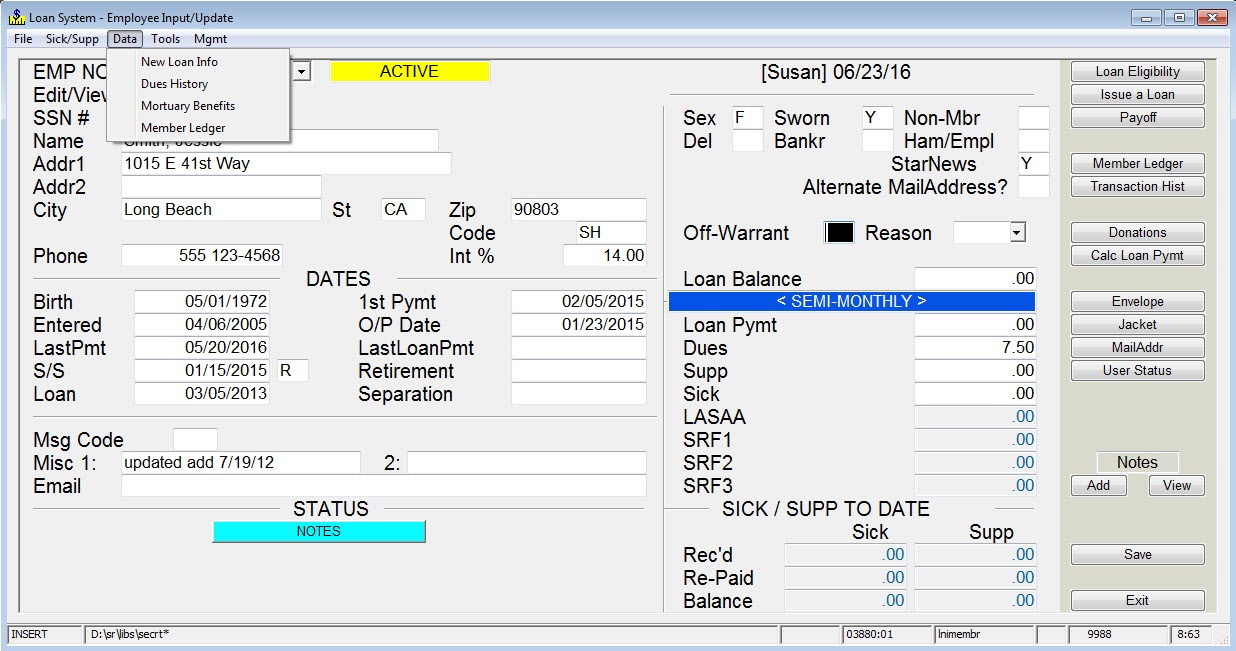The width and height of the screenshot is (1236, 651).
Task: Open the Sick/Supp menu
Action: tap(71, 39)
